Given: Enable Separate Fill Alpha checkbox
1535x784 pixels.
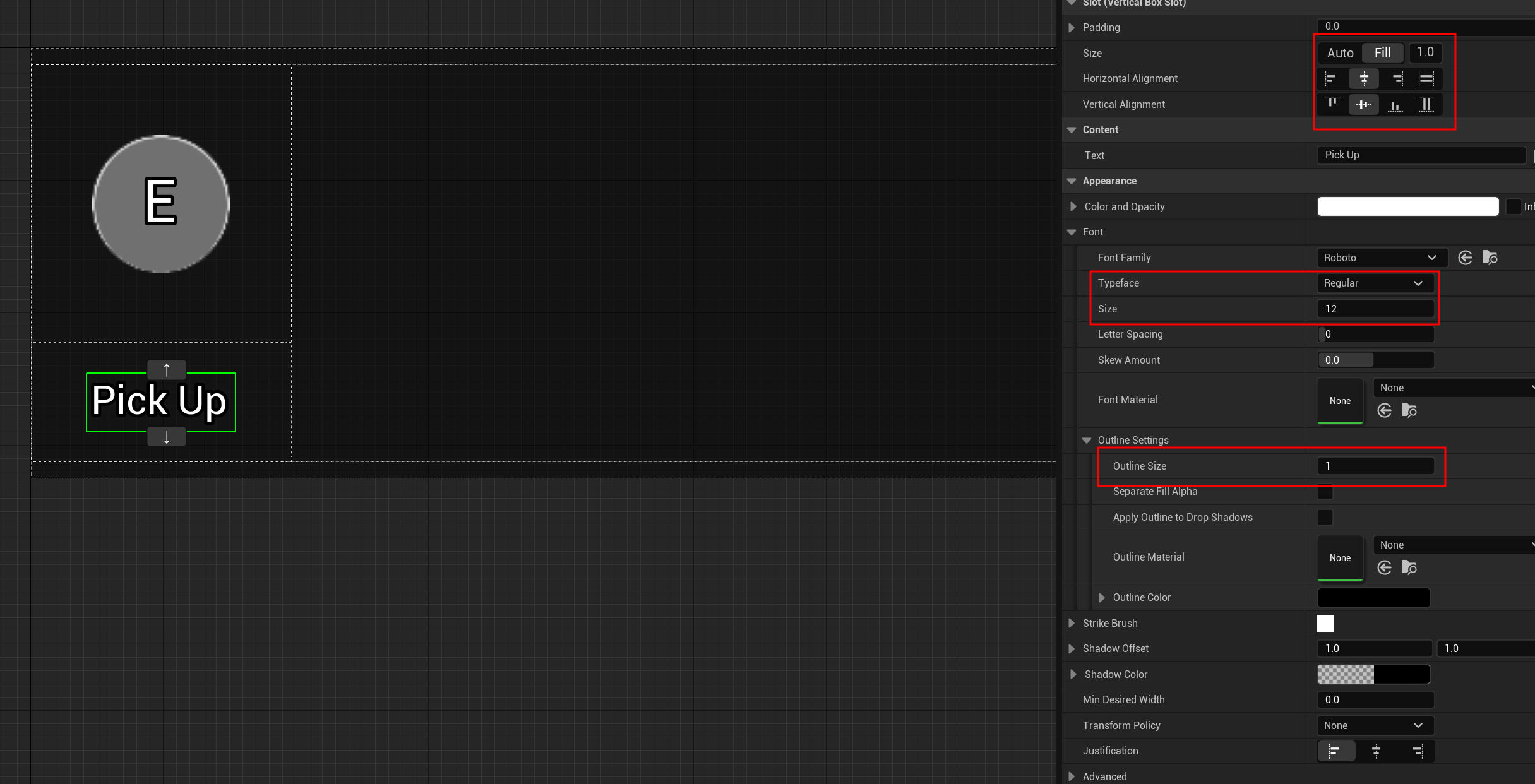Looking at the screenshot, I should (1325, 492).
